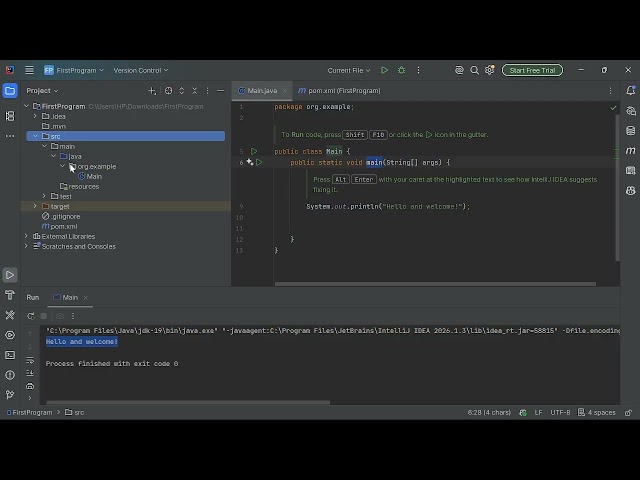640x480 pixels.
Task: Close the Main run tab
Action: (86, 298)
